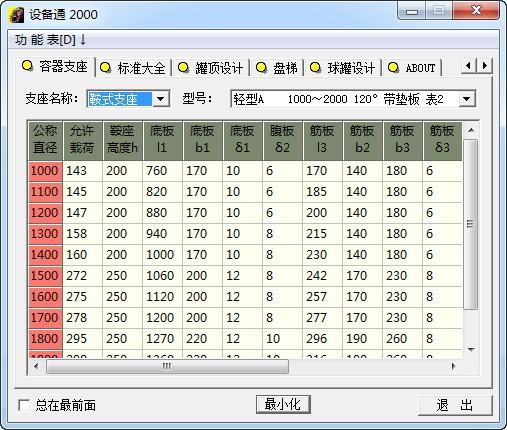
Task: Open the 型号 model dropdown arrow
Action: click(467, 99)
